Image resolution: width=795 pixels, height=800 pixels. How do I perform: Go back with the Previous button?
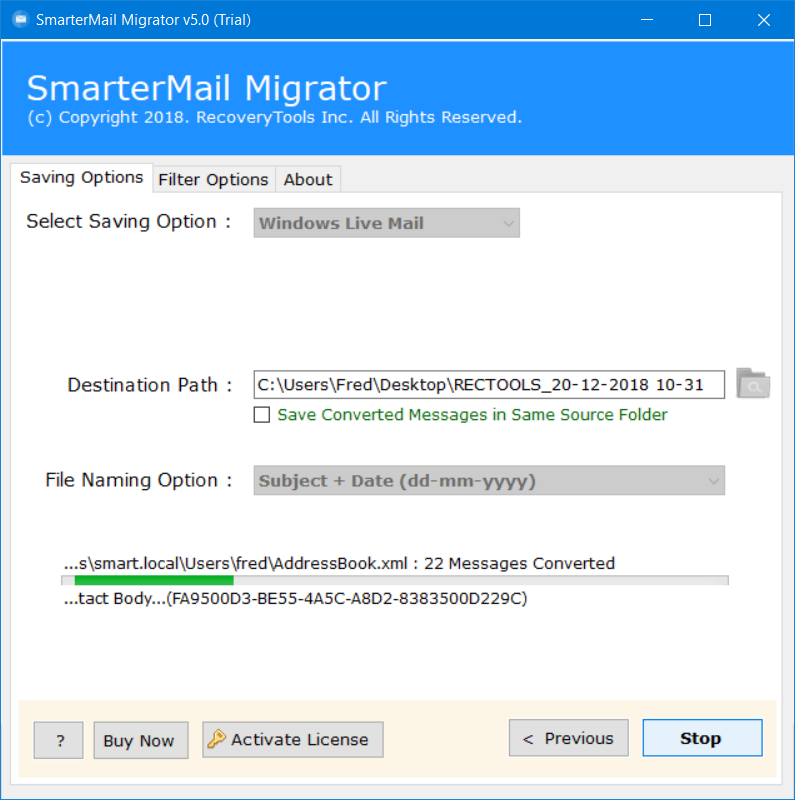point(568,738)
